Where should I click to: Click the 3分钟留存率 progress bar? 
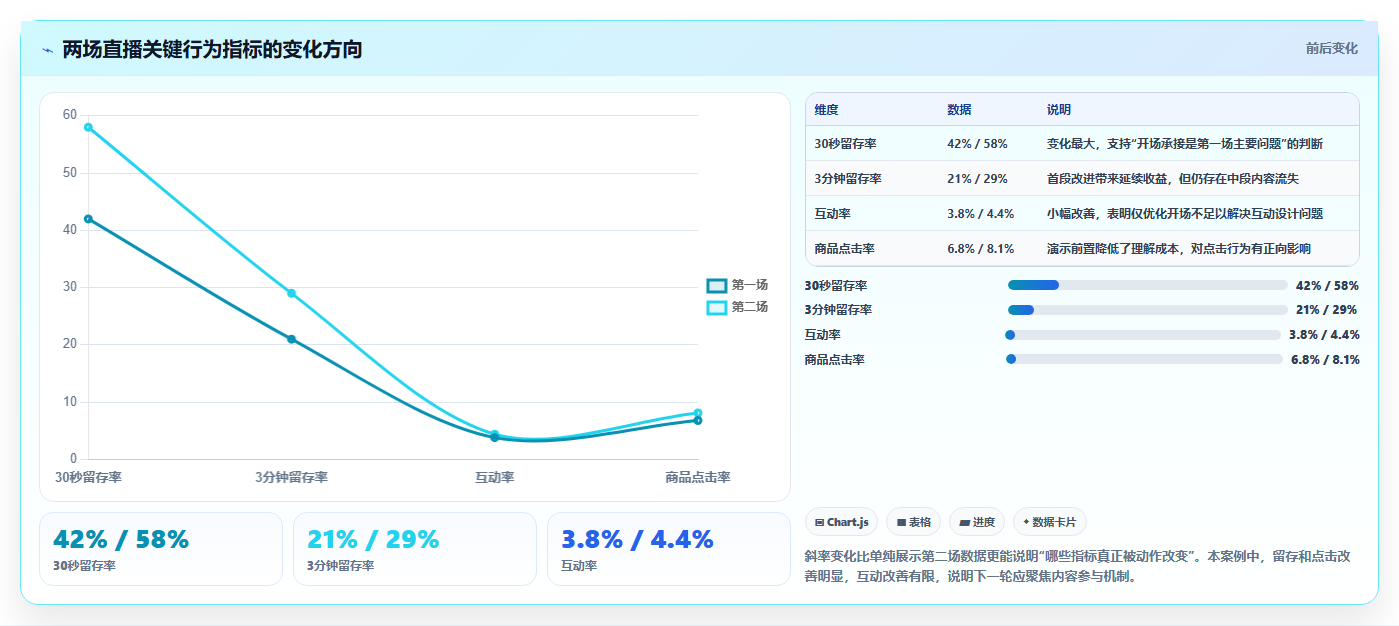[1148, 310]
